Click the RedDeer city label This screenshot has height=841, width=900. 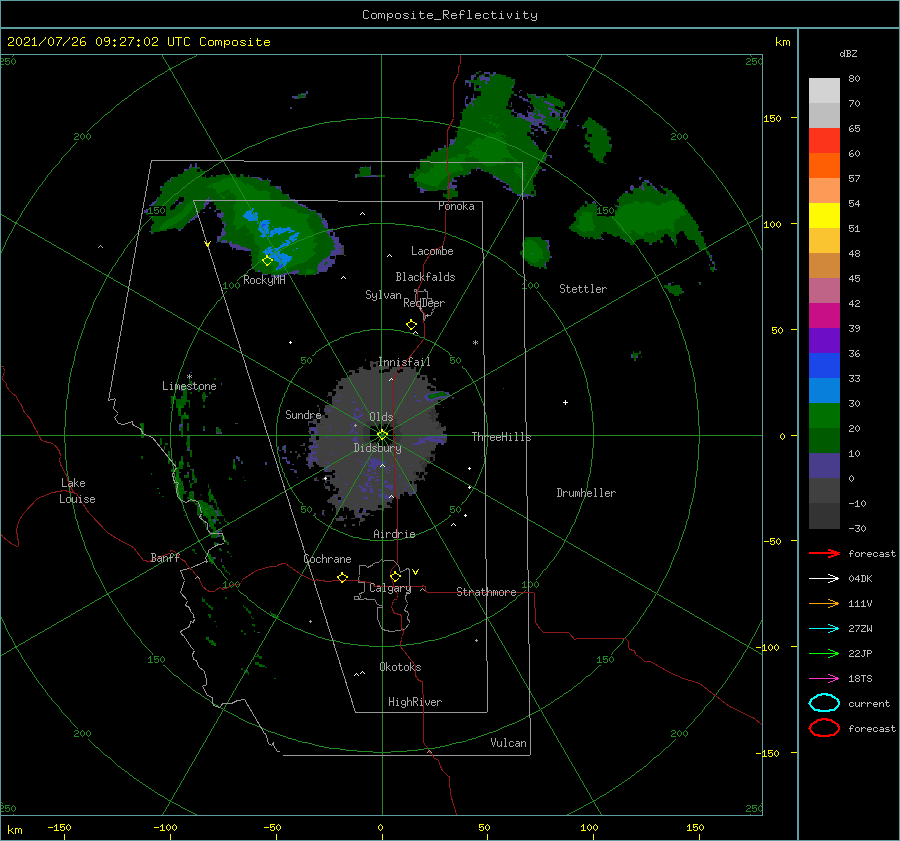tap(424, 303)
